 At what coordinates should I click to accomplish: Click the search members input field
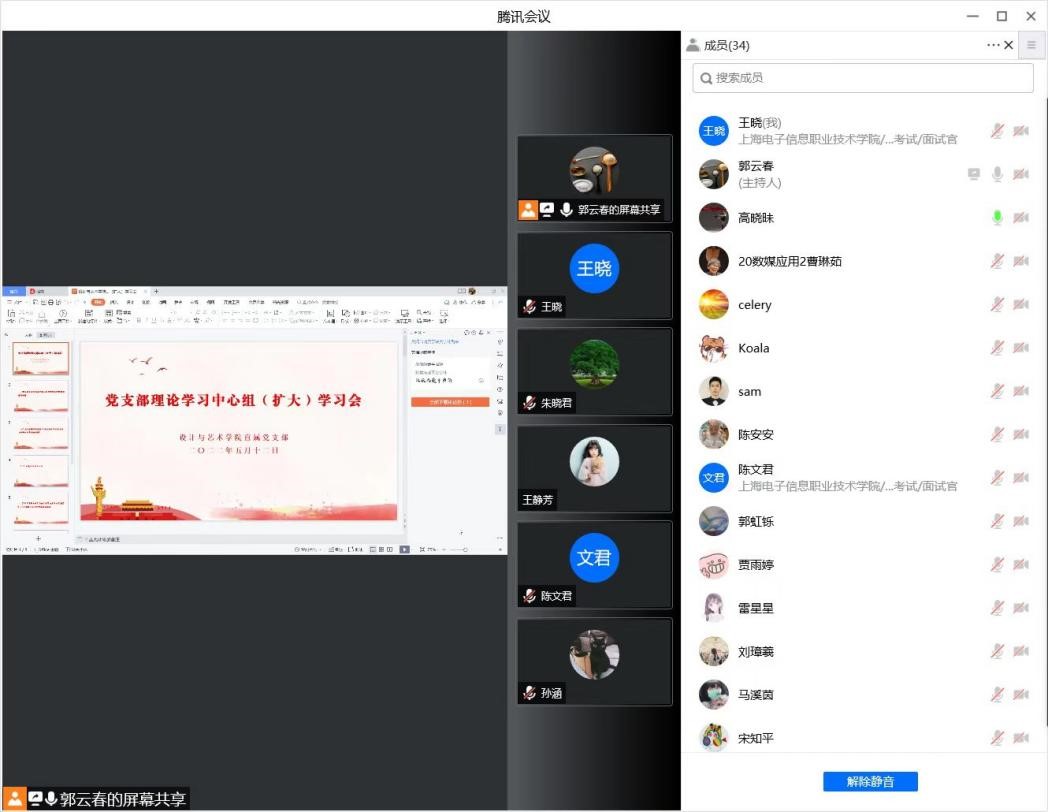pyautogui.click(x=863, y=78)
